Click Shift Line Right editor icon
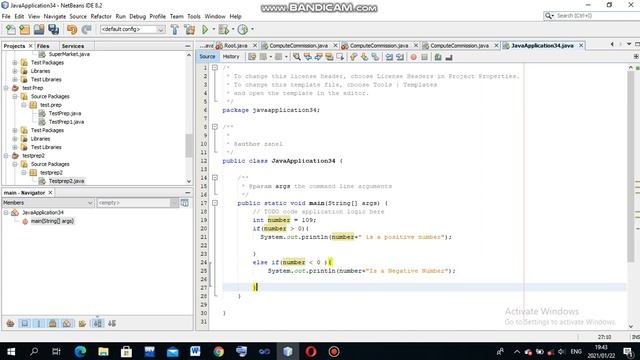640x360 pixels. [400, 57]
